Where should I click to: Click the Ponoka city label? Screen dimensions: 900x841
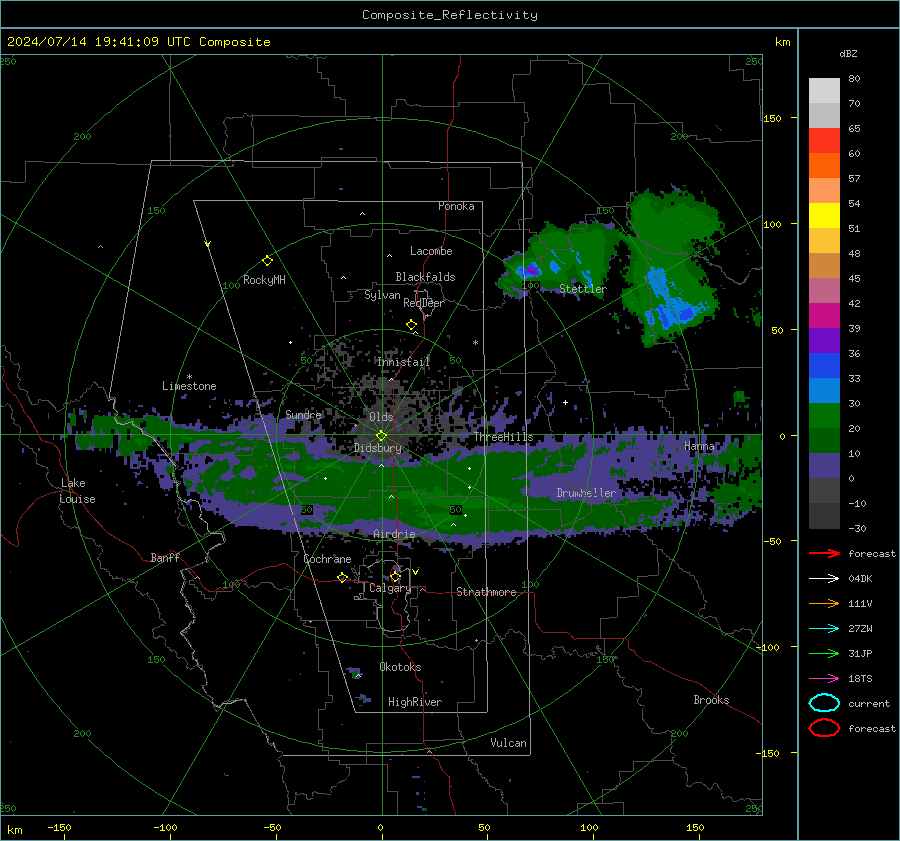click(456, 206)
